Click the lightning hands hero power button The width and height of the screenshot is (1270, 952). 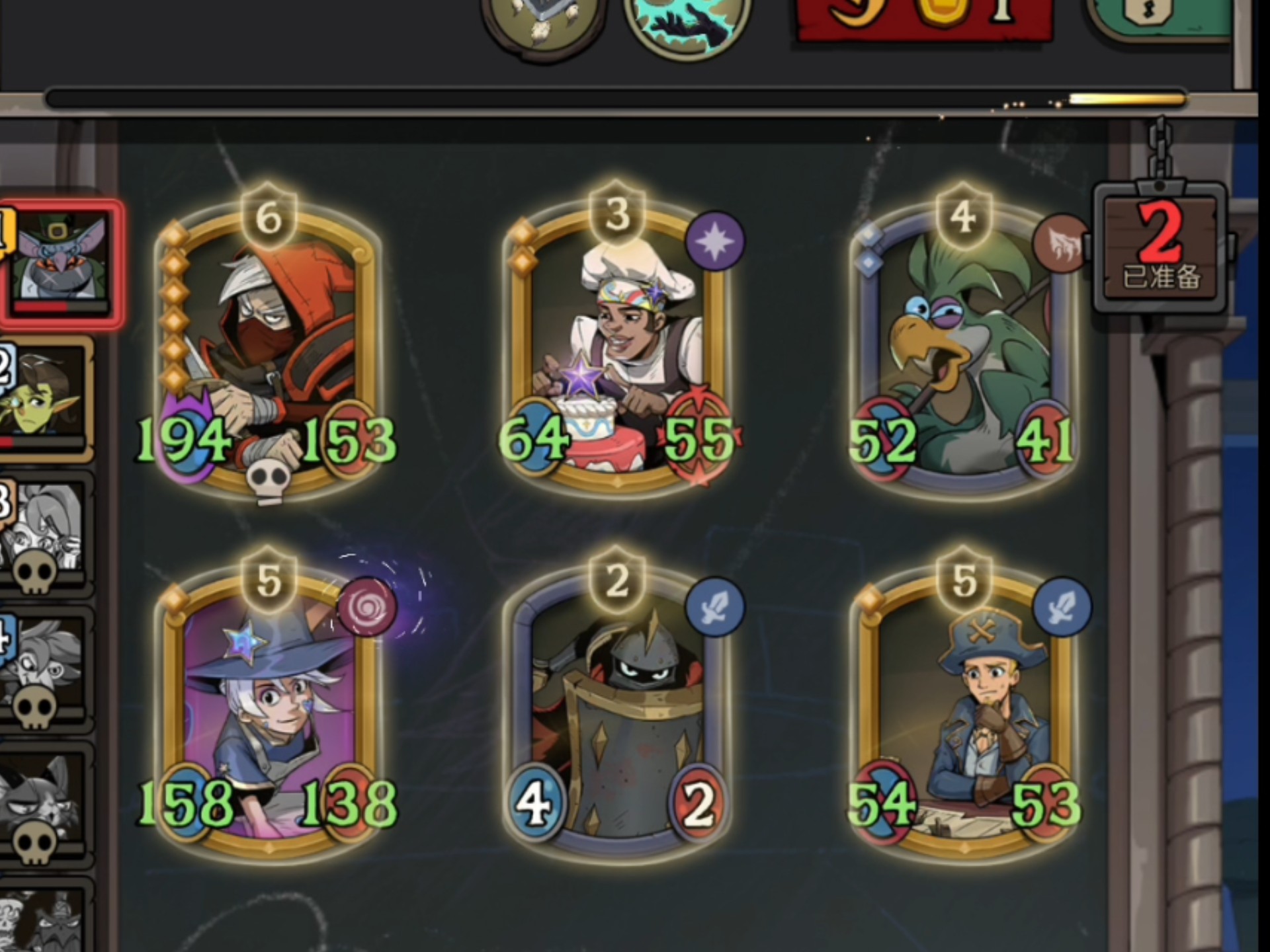click(x=688, y=23)
